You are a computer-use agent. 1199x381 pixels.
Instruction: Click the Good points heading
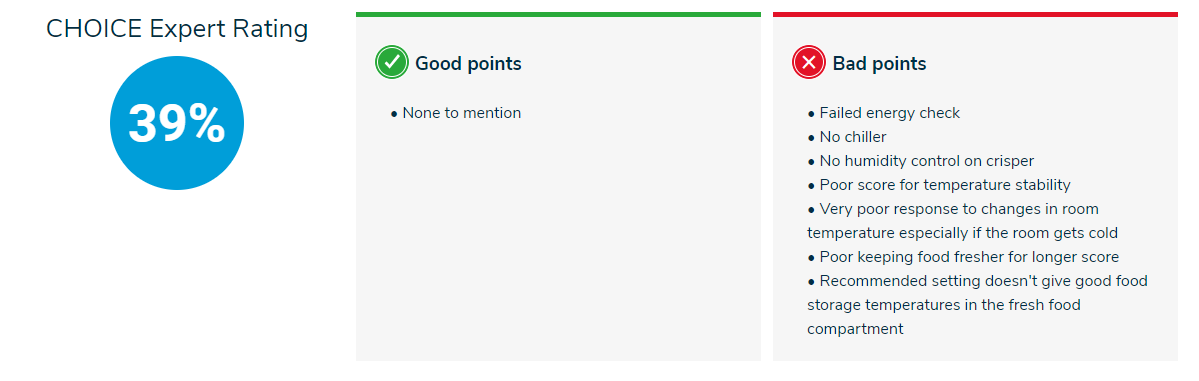(468, 64)
